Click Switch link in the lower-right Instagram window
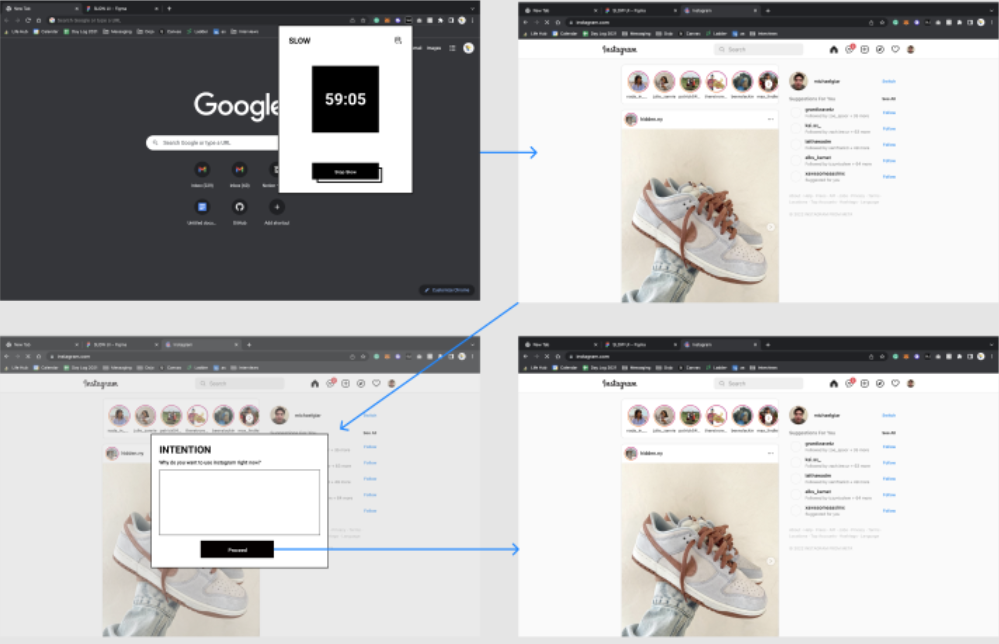 (x=889, y=415)
